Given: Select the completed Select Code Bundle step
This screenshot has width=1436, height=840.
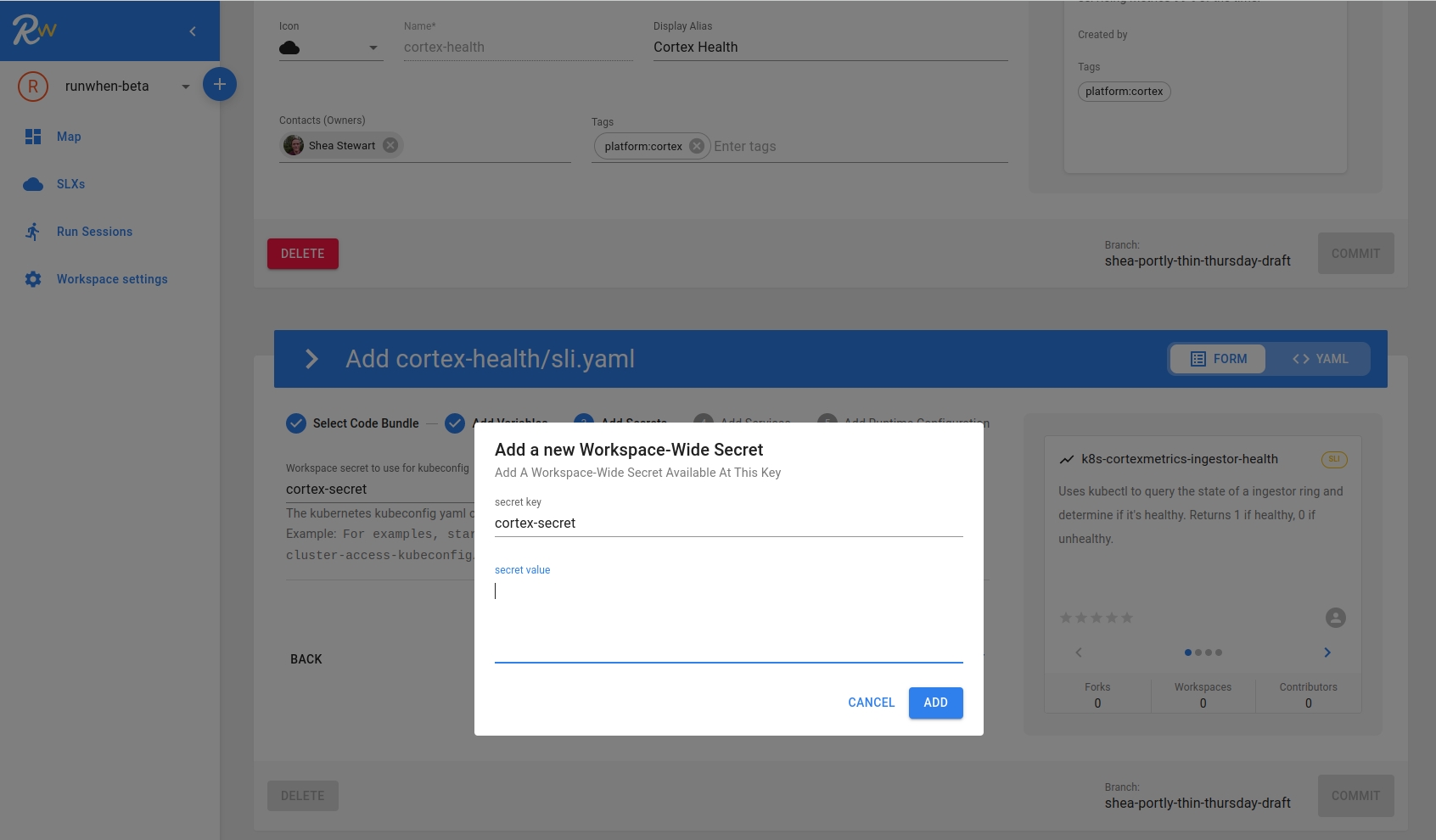Looking at the screenshot, I should [x=352, y=423].
